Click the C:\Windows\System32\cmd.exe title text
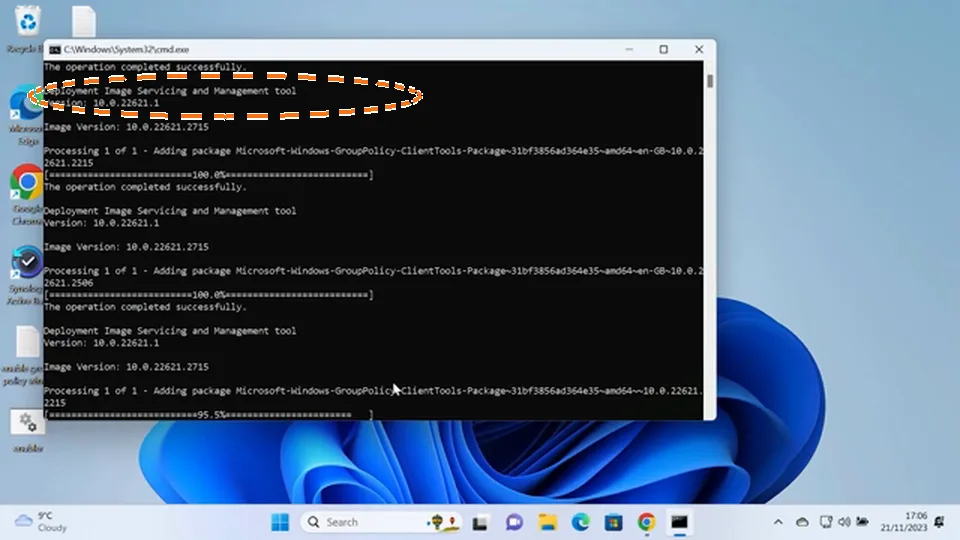 point(126,50)
